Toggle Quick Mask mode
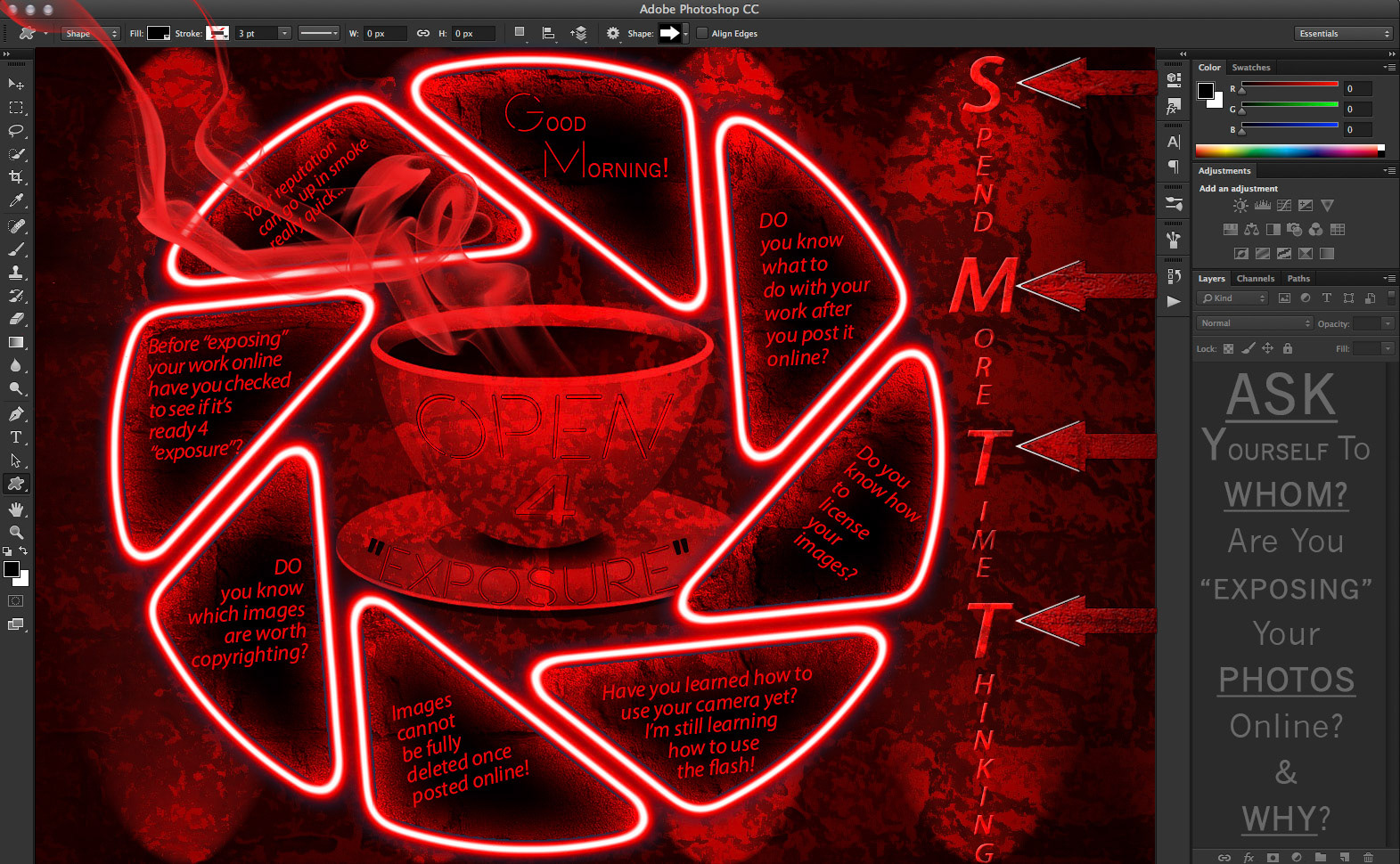 point(16,601)
